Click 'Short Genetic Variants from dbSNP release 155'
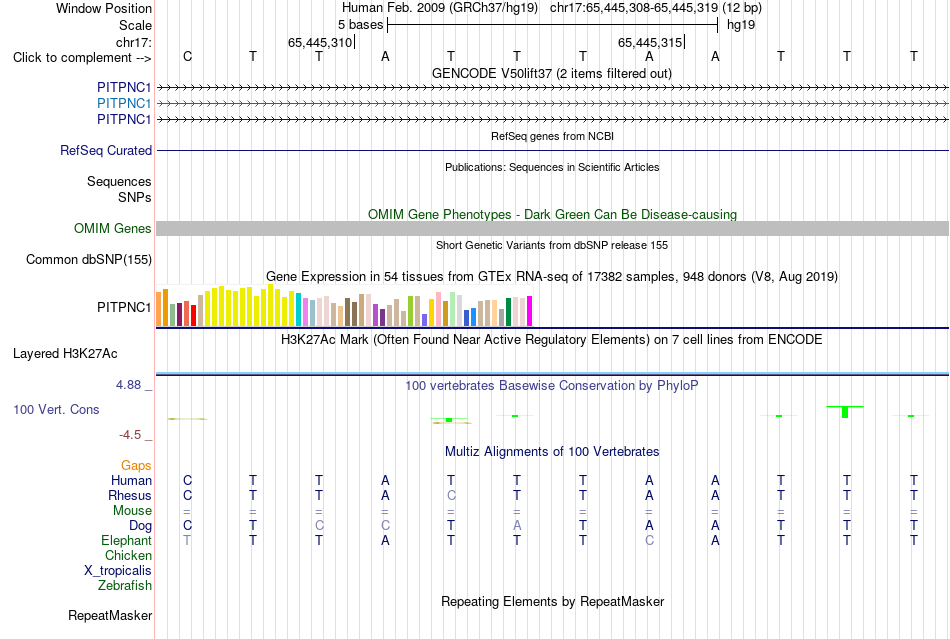 [x=552, y=245]
